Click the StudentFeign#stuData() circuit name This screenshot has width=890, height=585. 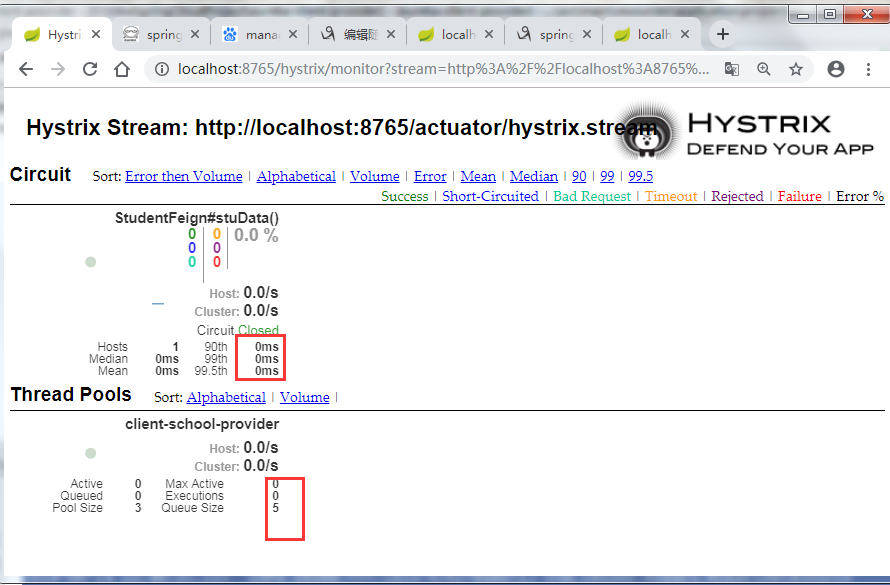click(197, 218)
